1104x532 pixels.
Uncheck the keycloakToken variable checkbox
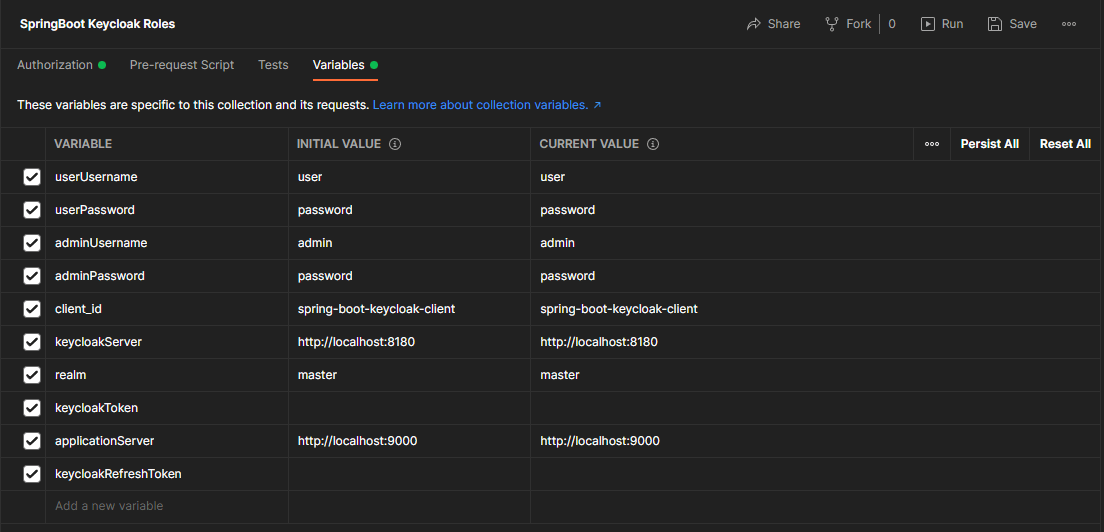(x=32, y=408)
